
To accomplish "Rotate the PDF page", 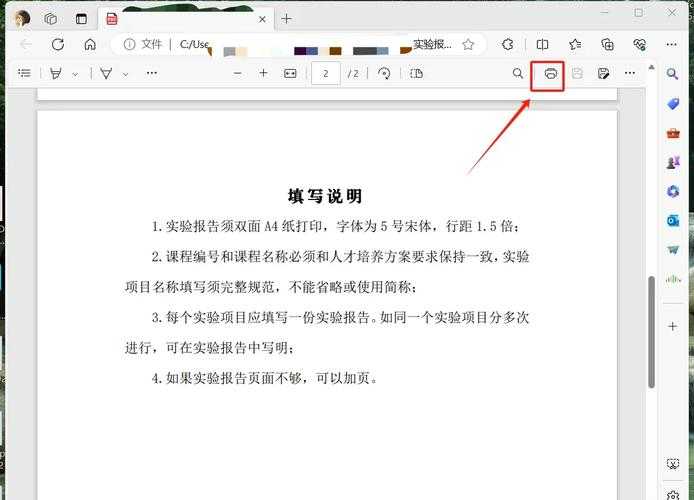I will [384, 73].
